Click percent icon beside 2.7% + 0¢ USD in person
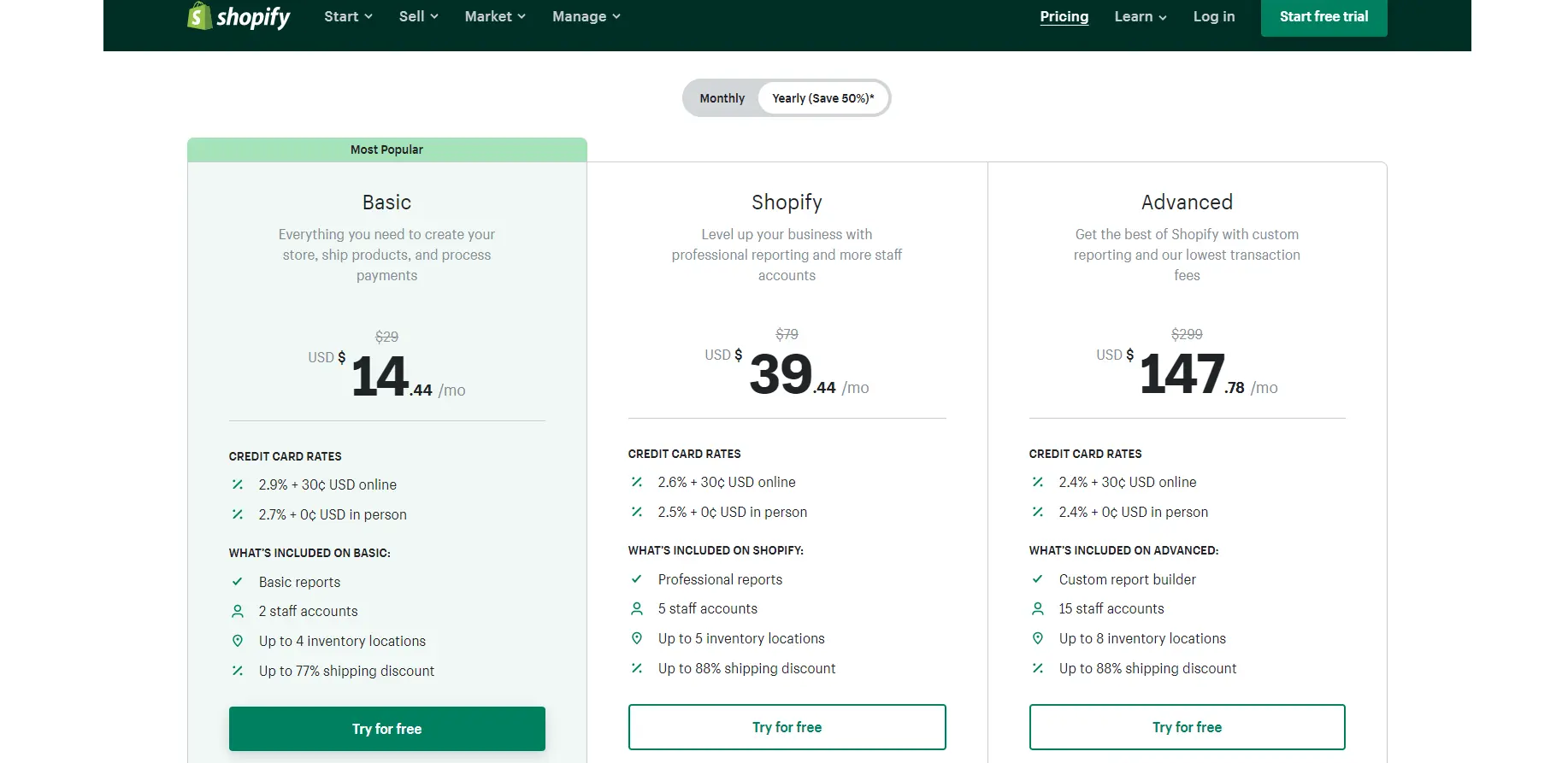 click(x=238, y=514)
